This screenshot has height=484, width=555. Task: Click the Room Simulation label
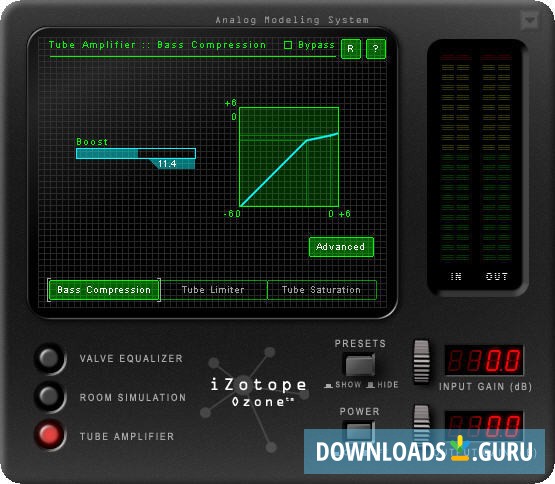(x=133, y=397)
